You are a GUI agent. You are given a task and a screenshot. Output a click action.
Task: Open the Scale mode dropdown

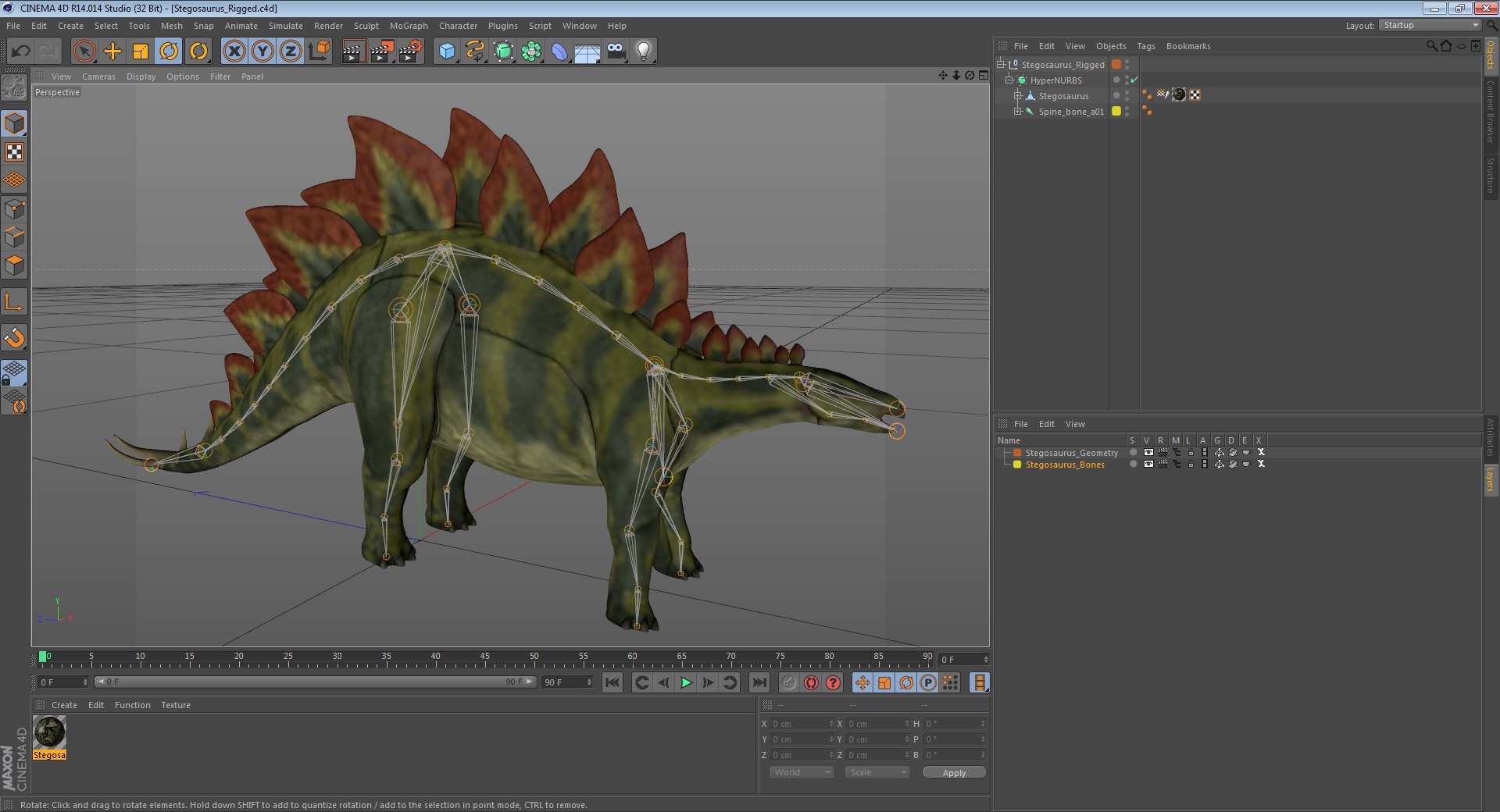point(877,772)
